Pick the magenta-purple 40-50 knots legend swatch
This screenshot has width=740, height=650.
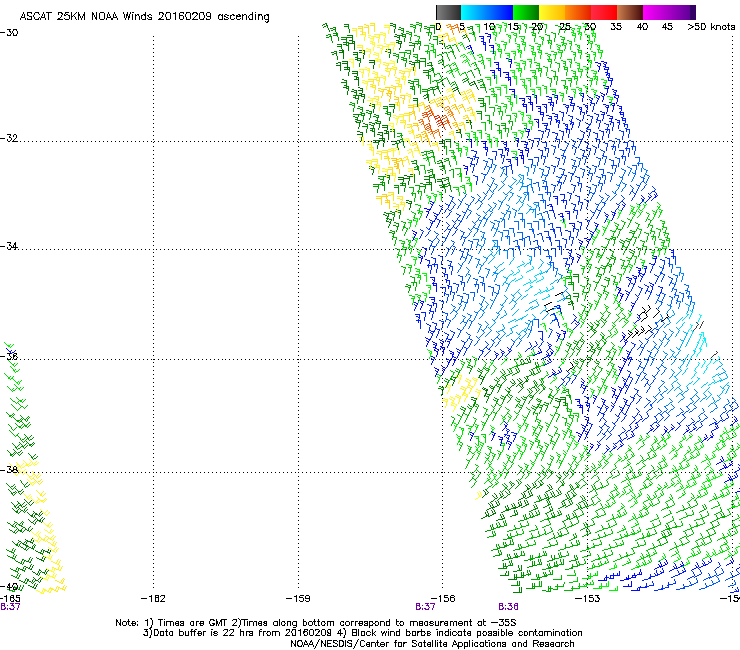click(x=669, y=12)
